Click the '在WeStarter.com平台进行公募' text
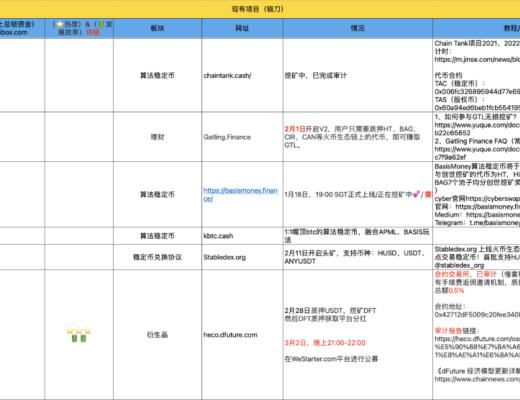This screenshot has height=400, width=520. (x=331, y=359)
